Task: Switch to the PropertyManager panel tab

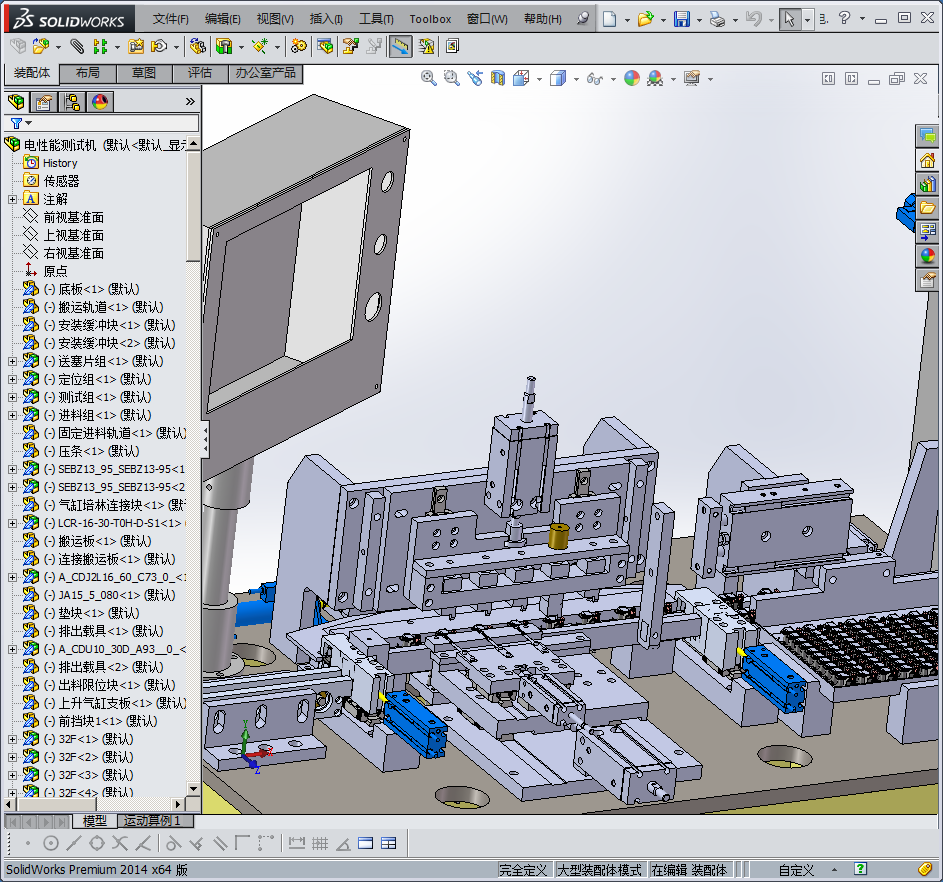Action: coord(44,102)
